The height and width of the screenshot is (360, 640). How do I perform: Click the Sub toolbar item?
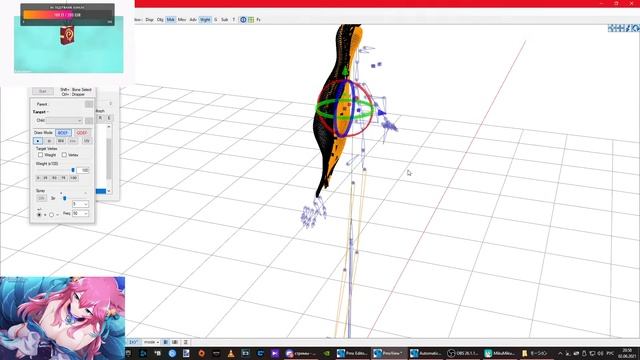pos(224,20)
